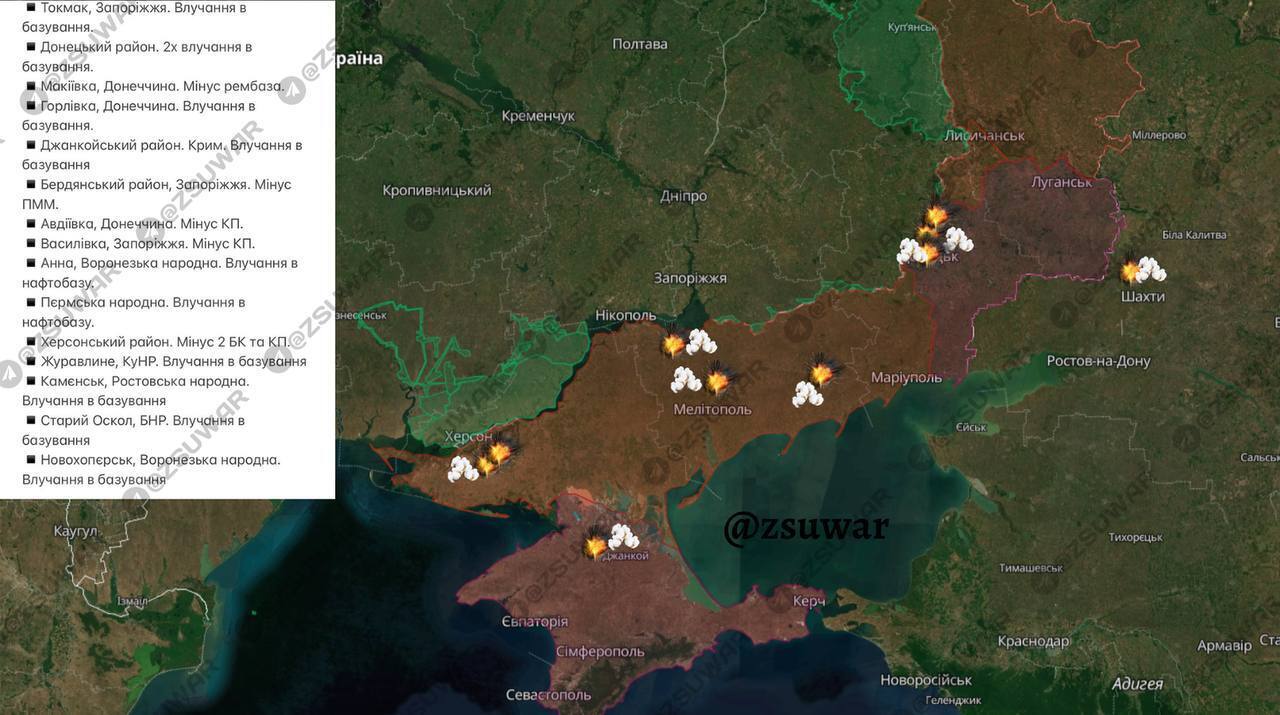The height and width of the screenshot is (715, 1280).
Task: Select the Сімферополь label in Crimea
Action: coord(600,651)
